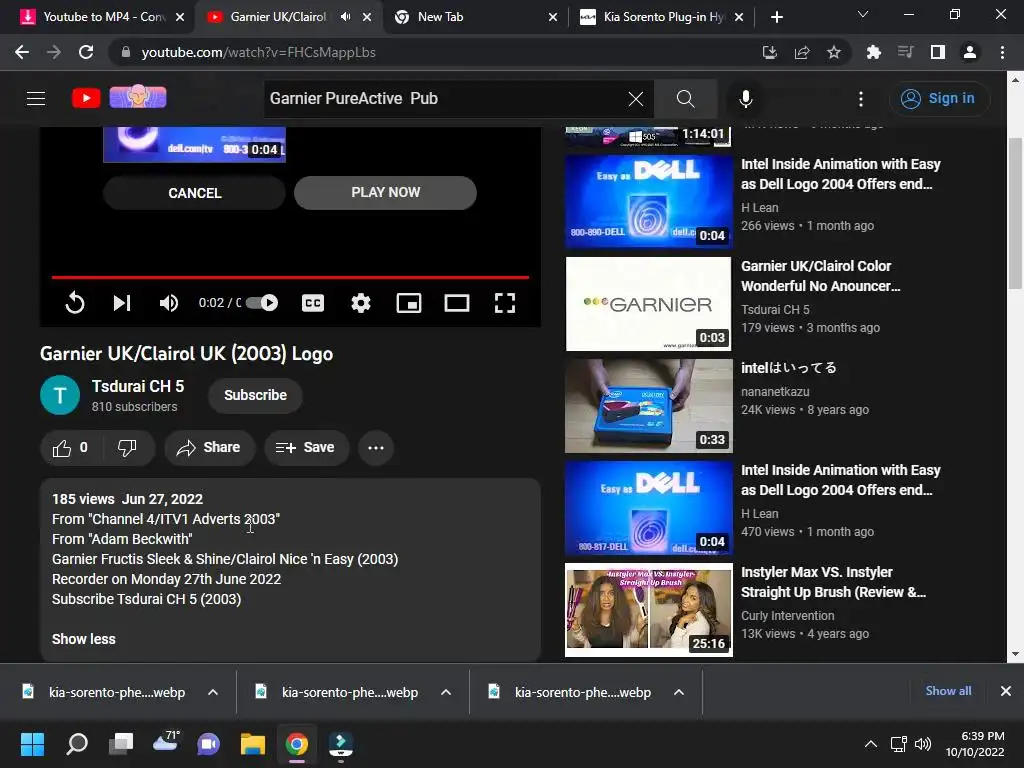This screenshot has width=1024, height=768.
Task: Open a new browser tab
Action: point(776,17)
